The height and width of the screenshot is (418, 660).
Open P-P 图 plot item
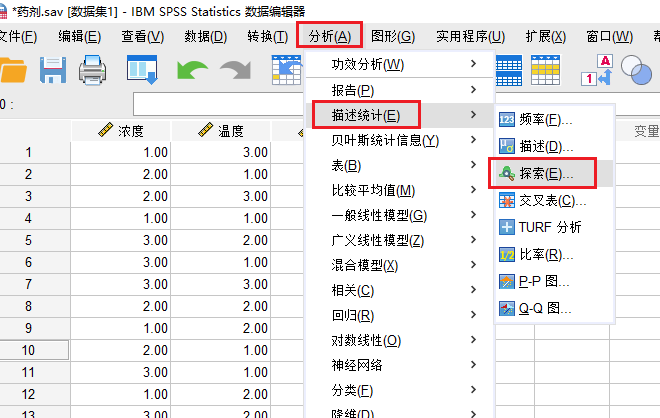[x=554, y=281]
